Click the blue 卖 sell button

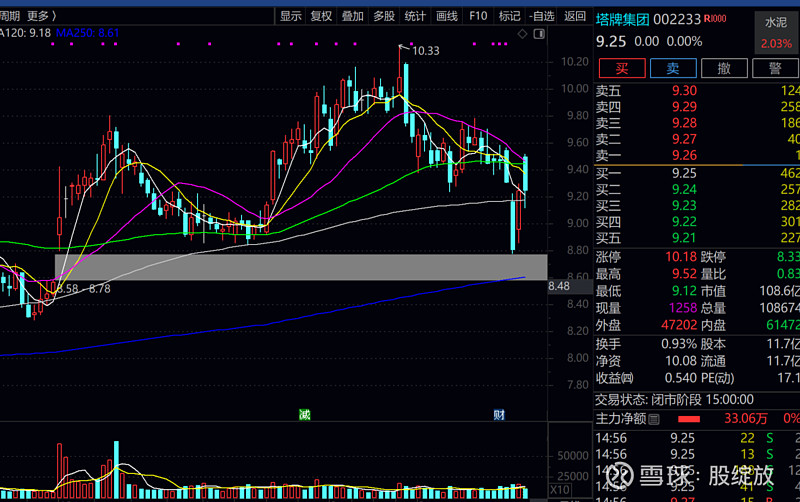coord(673,68)
